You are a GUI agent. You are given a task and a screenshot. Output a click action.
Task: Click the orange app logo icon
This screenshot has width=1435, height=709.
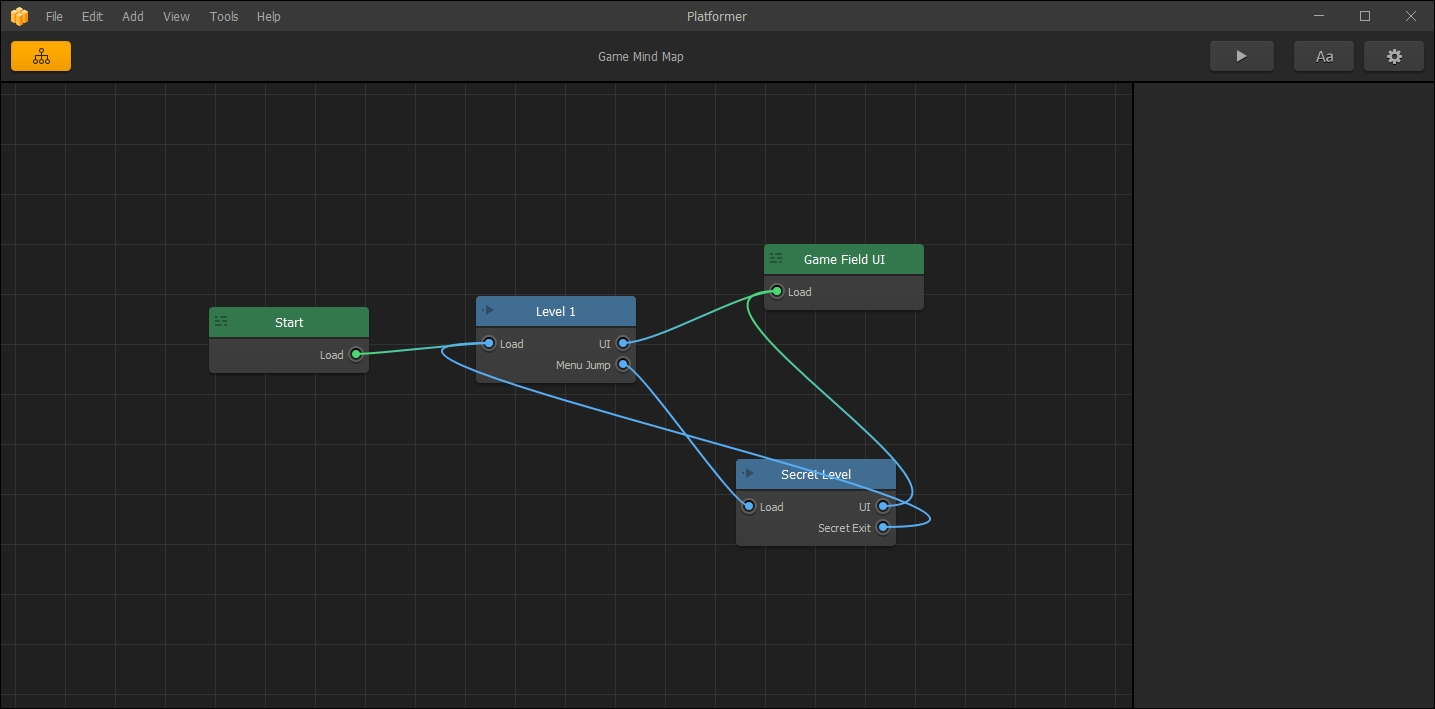click(19, 16)
